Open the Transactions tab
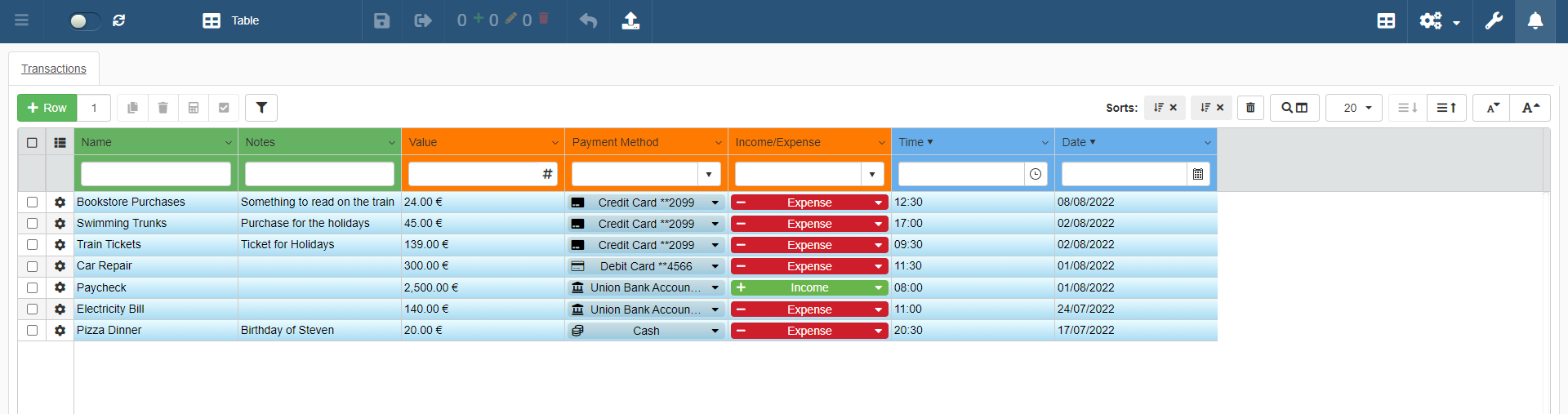Image resolution: width=1568 pixels, height=414 pixels. point(54,69)
